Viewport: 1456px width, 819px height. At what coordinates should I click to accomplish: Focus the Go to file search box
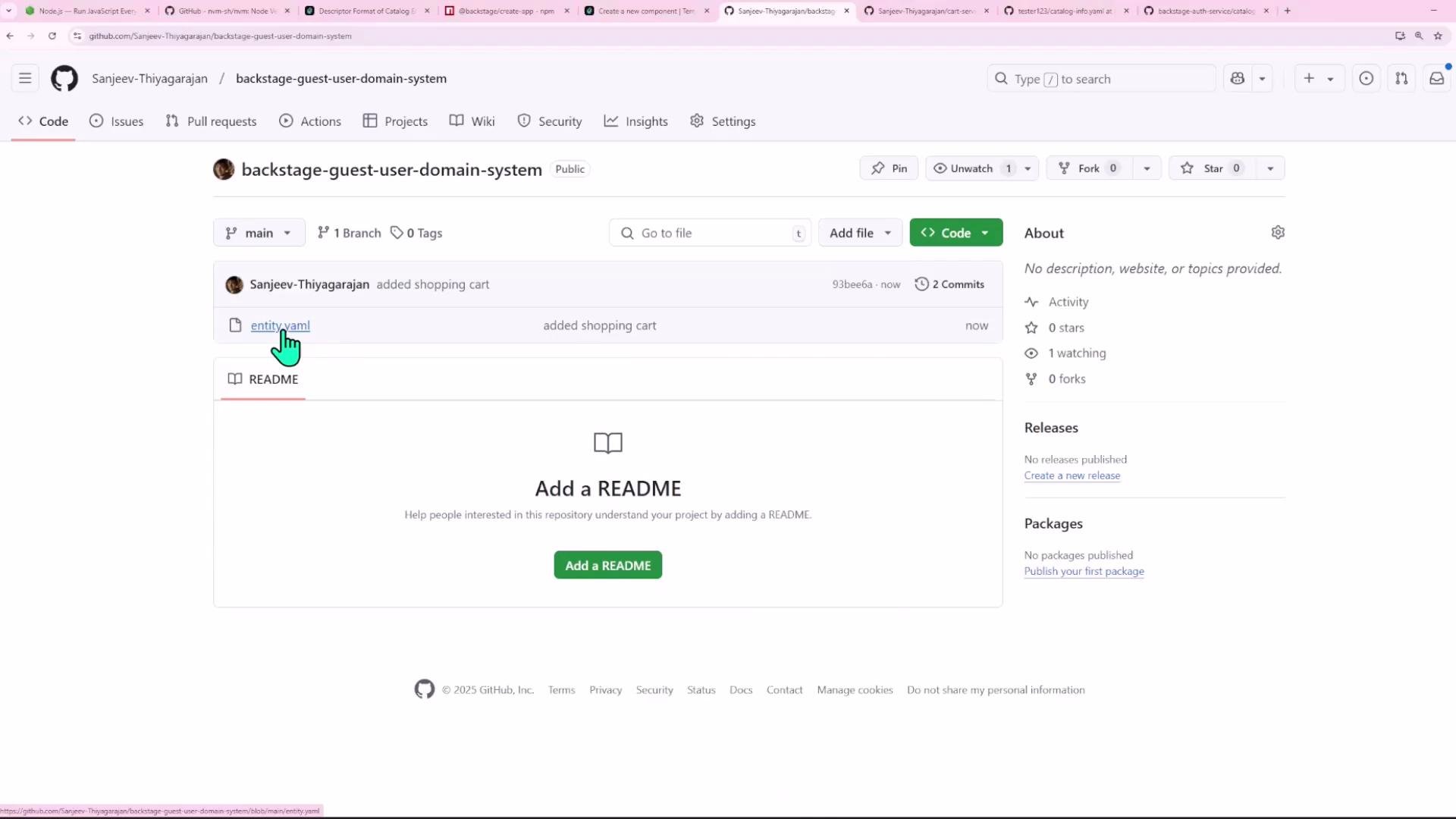[710, 233]
